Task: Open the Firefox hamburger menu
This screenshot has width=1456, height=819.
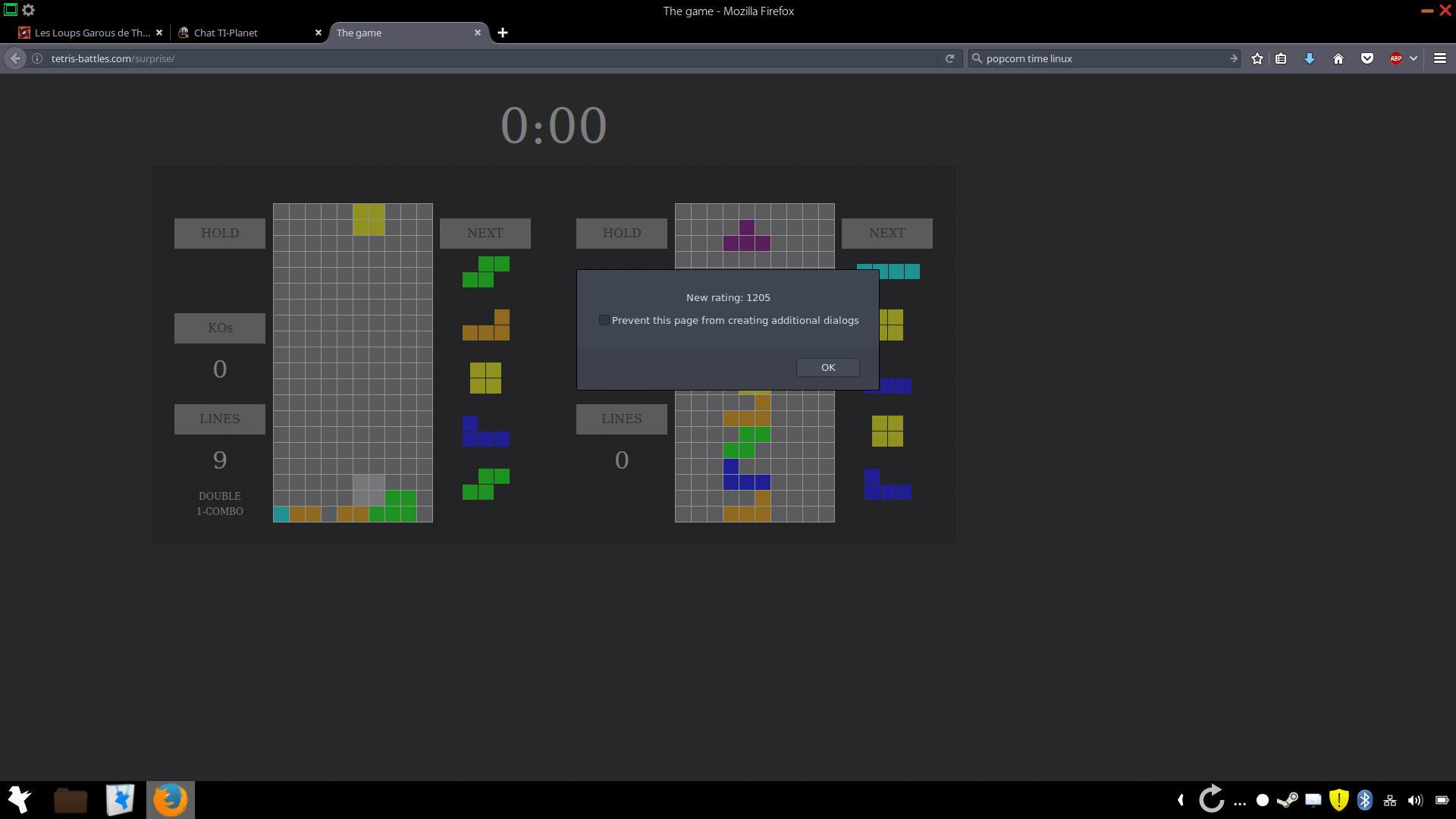Action: (x=1440, y=58)
